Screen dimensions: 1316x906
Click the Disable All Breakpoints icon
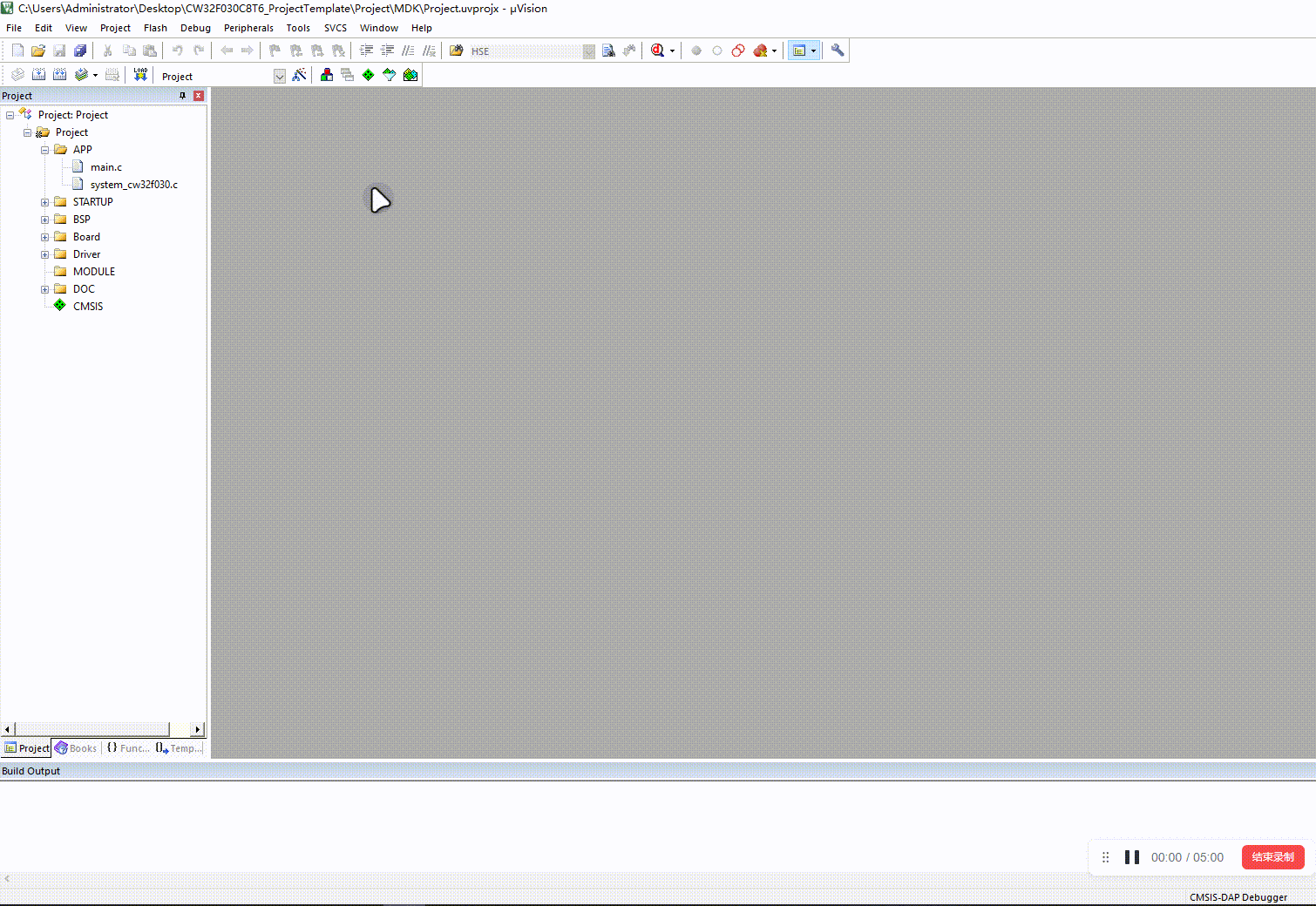pyautogui.click(x=738, y=51)
